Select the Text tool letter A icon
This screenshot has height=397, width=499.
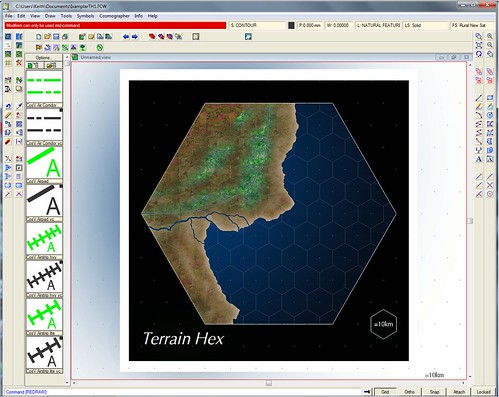click(479, 159)
